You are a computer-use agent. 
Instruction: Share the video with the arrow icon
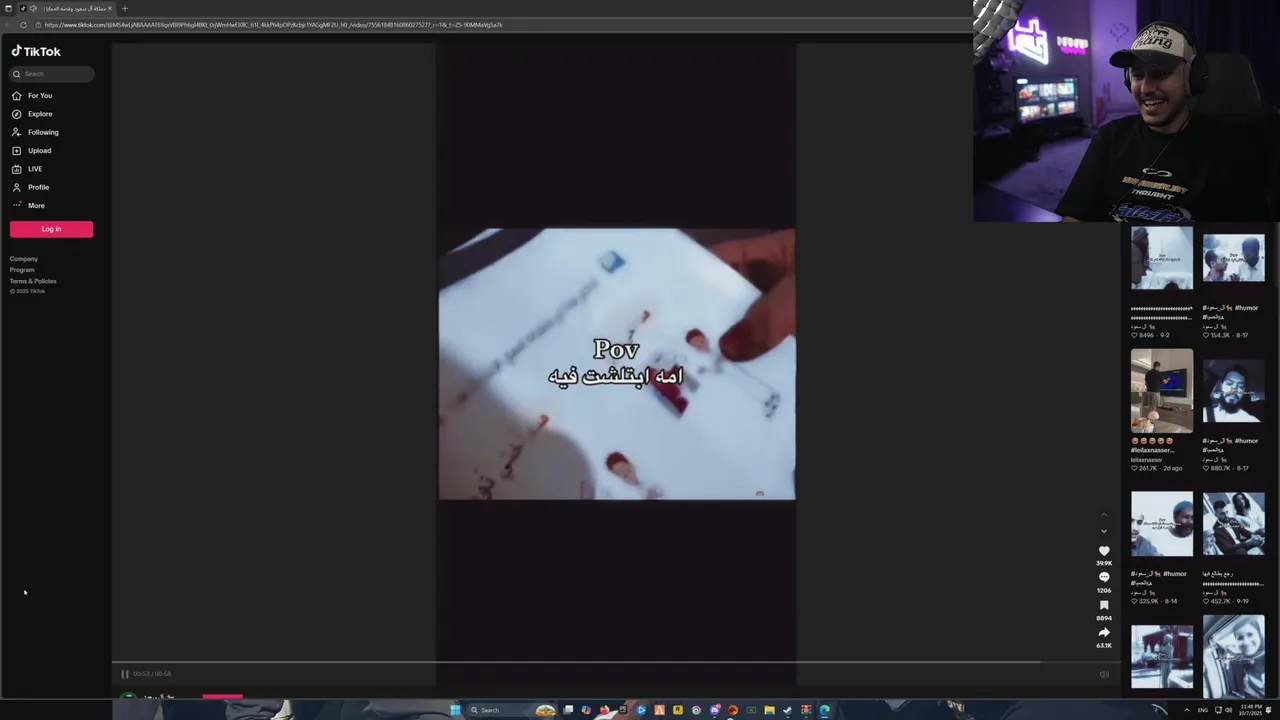(x=1104, y=633)
